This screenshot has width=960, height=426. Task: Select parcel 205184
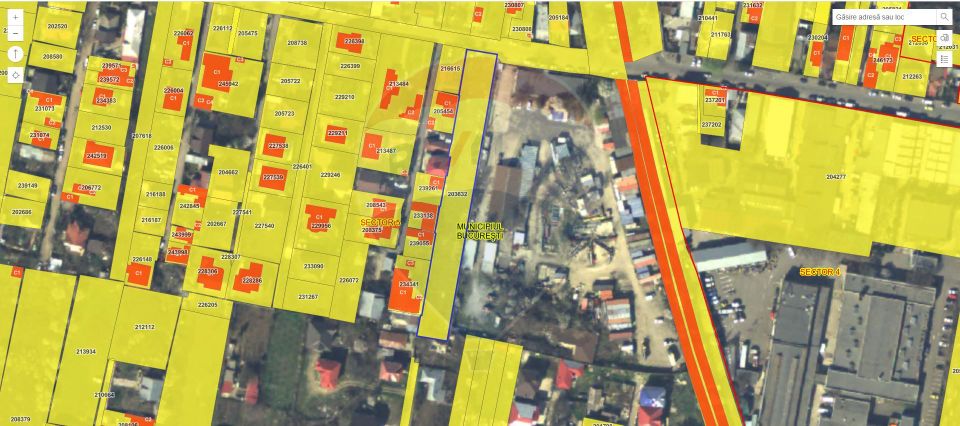[x=558, y=18]
